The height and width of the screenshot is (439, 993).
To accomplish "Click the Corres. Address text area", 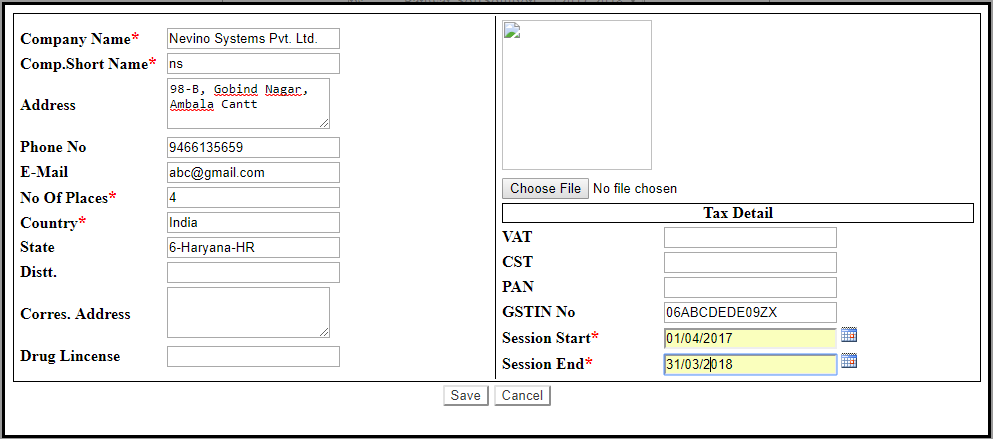I will point(248,312).
